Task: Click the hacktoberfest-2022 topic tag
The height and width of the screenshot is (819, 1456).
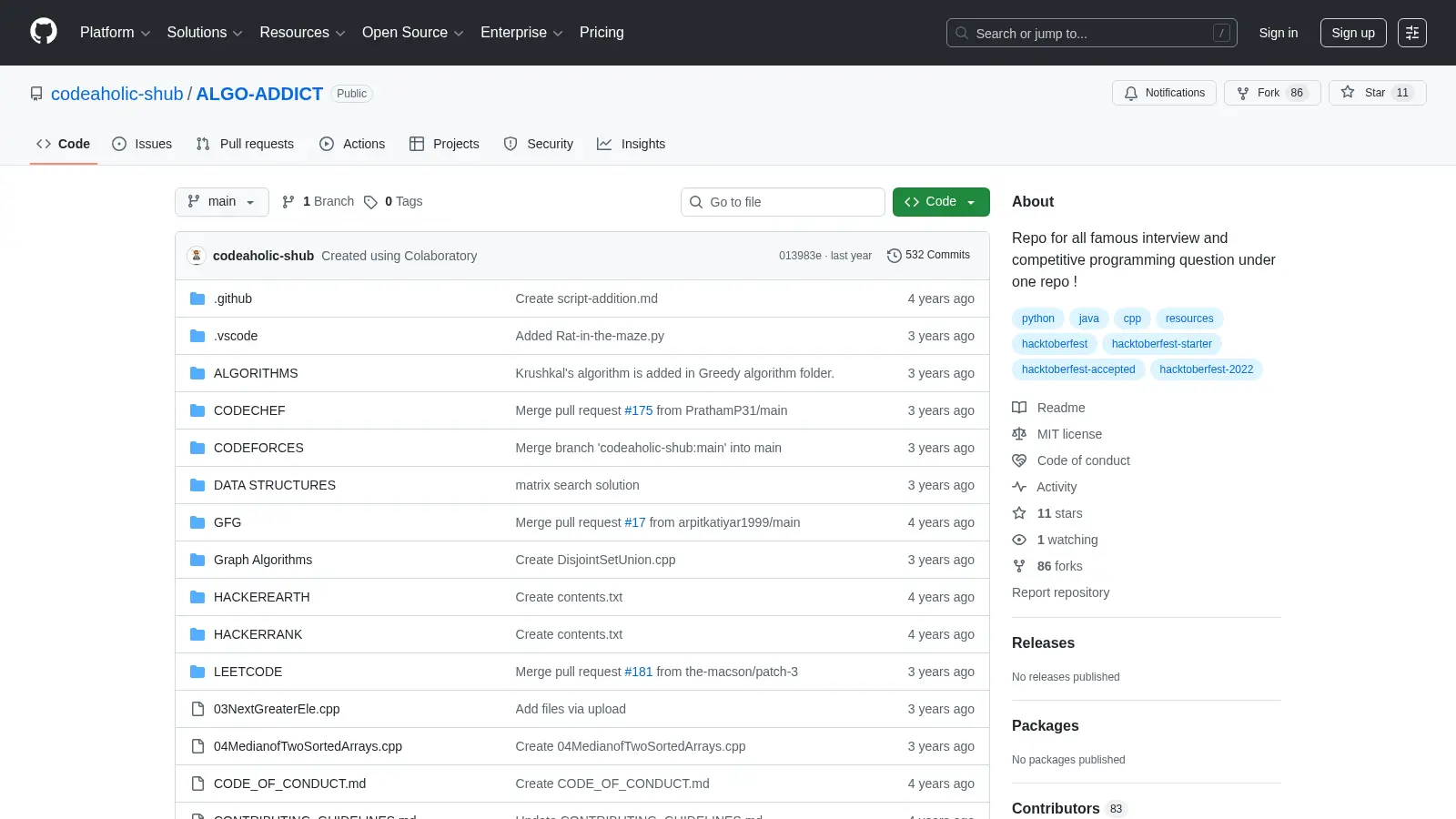Action: [1207, 369]
